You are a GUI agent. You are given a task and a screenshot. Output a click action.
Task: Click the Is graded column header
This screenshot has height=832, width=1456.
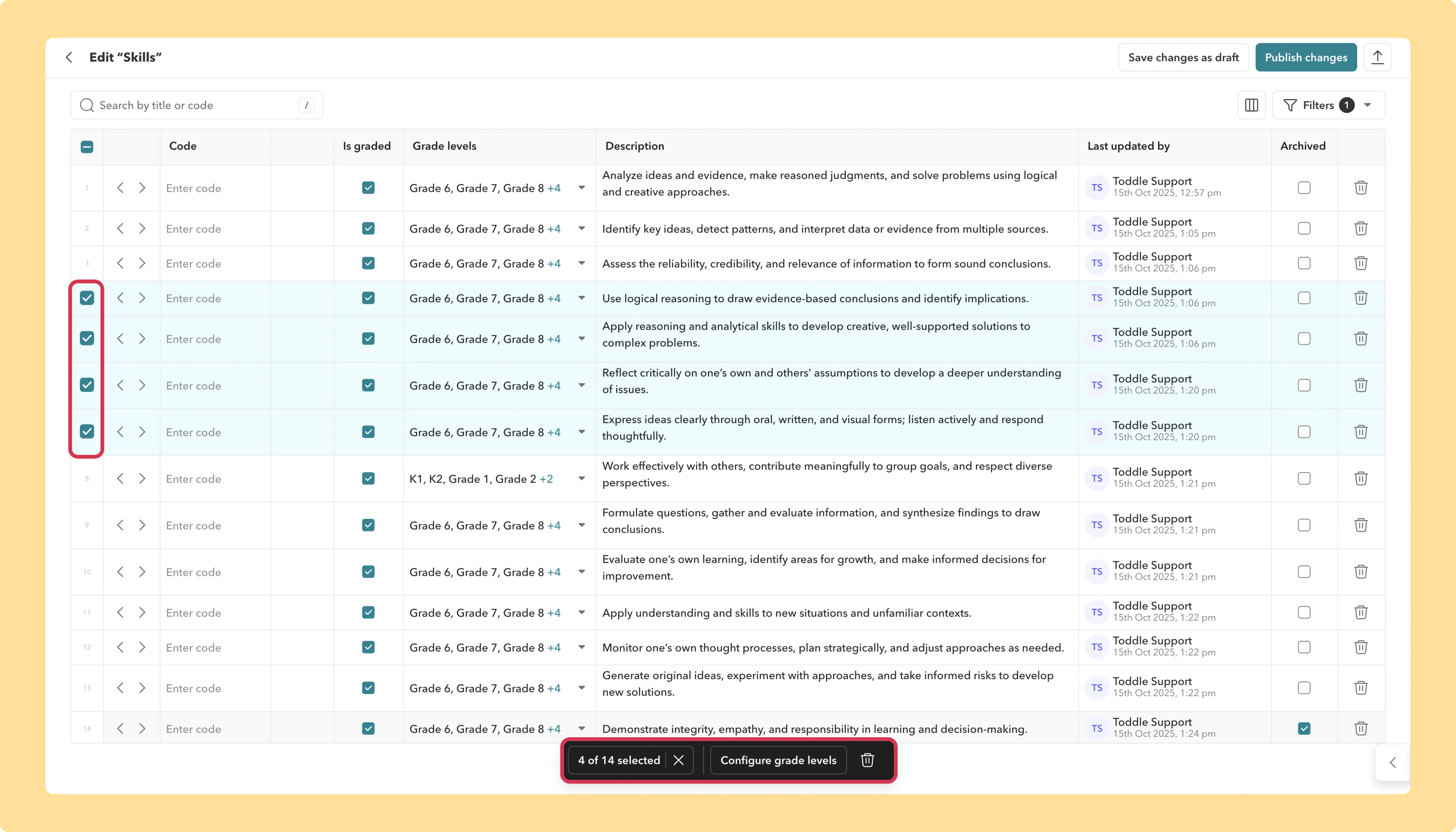tap(367, 146)
